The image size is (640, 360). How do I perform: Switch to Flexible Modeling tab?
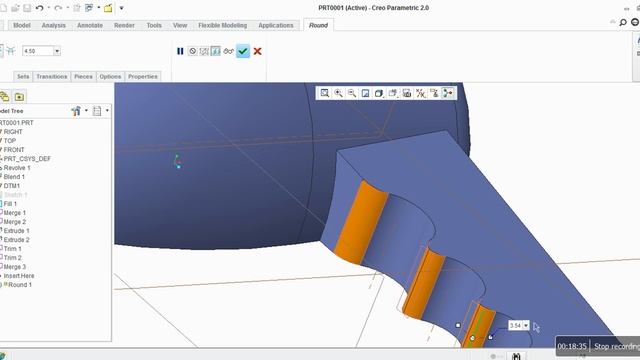[x=222, y=25]
